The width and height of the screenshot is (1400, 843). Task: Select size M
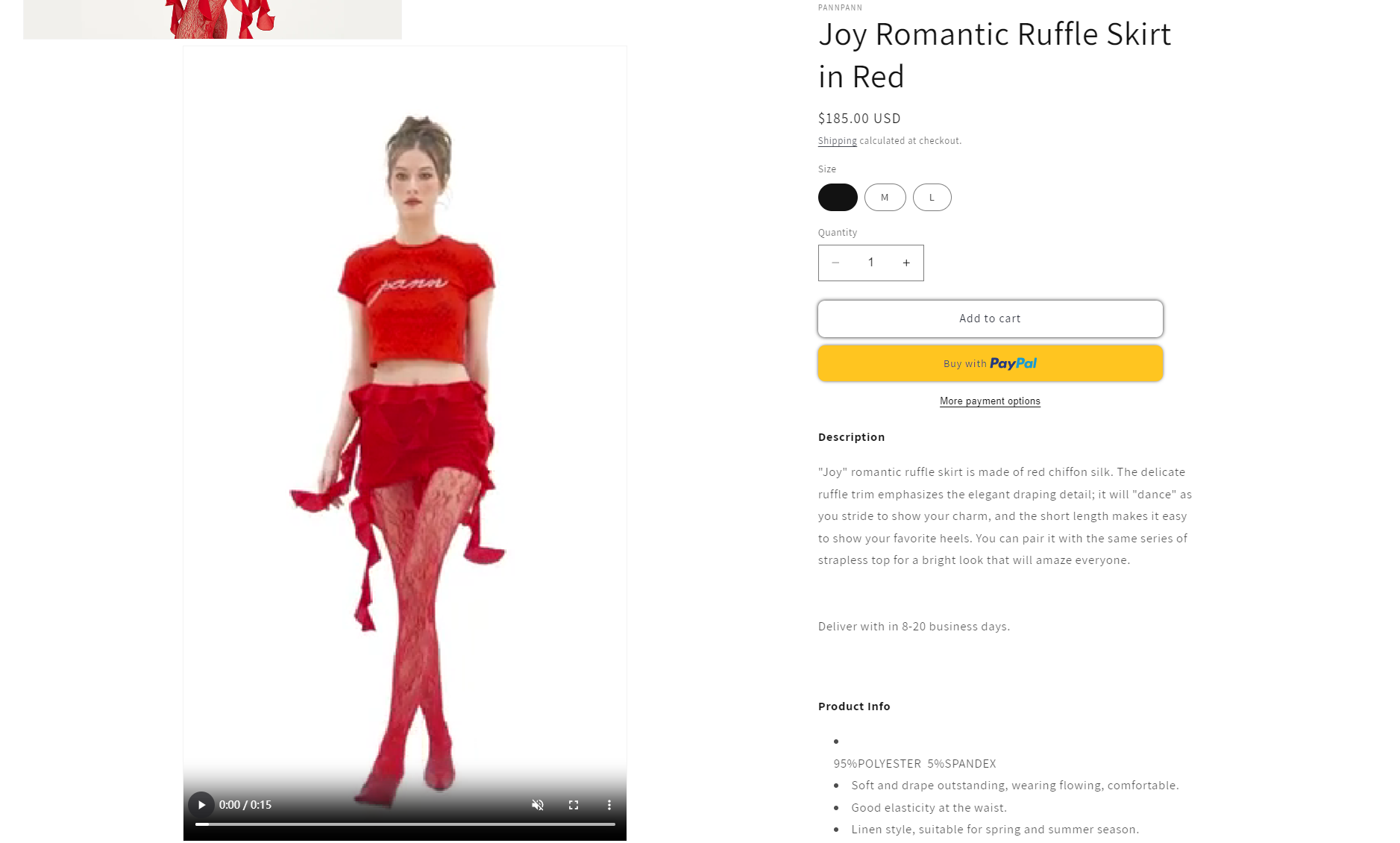[885, 198]
